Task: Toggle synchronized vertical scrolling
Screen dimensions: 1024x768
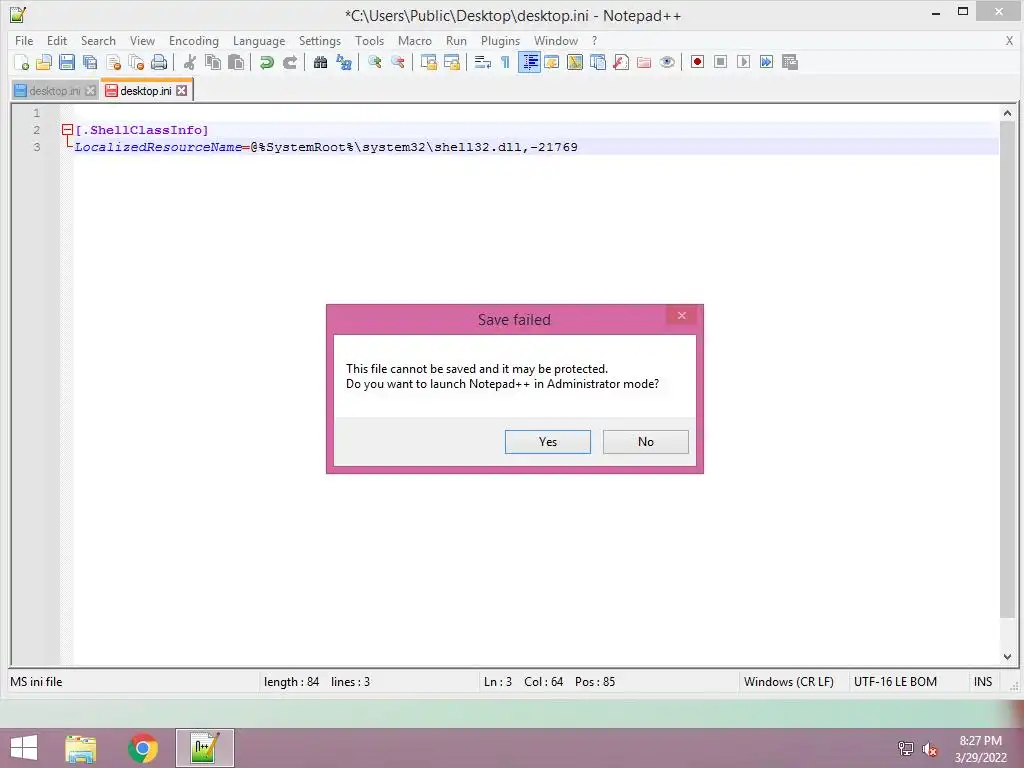Action: 428,62
